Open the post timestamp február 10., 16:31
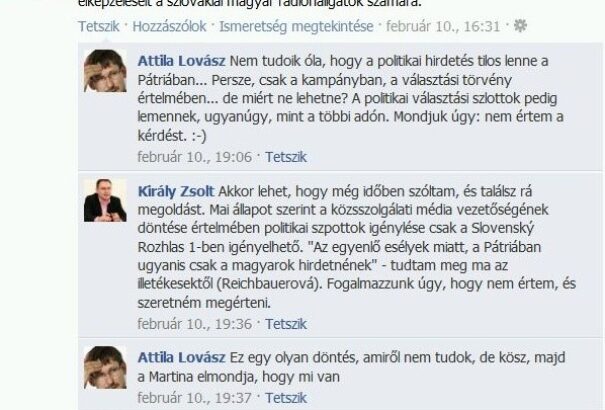 (x=443, y=27)
